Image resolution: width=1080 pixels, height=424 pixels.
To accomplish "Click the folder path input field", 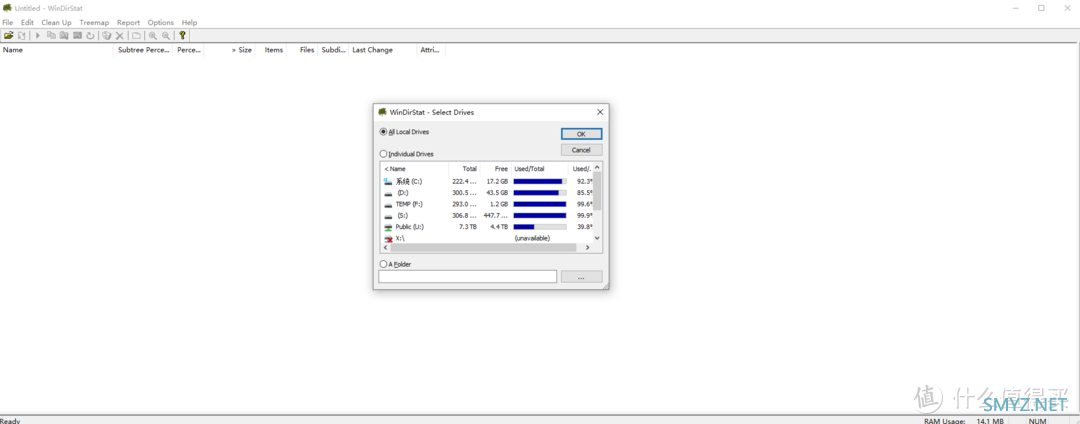I will tap(468, 277).
